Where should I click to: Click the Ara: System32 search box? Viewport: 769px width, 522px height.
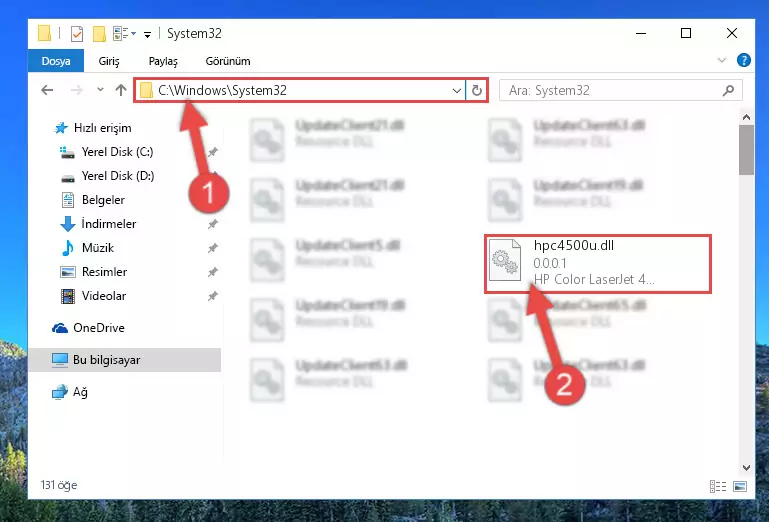(620, 91)
